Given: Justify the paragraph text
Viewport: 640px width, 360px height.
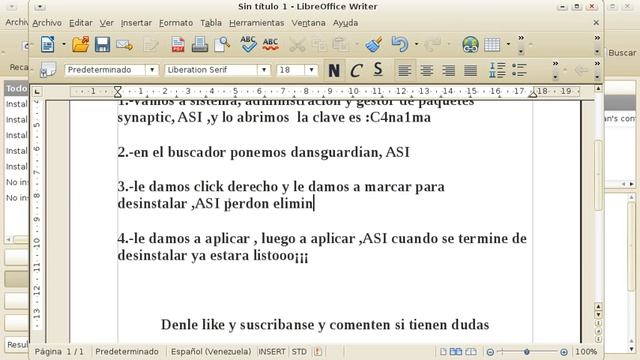Looking at the screenshot, I should pyautogui.click(x=471, y=71).
